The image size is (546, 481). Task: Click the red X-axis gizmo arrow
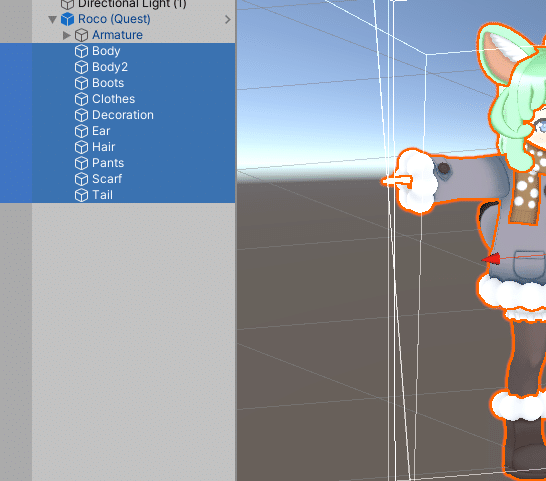click(491, 259)
